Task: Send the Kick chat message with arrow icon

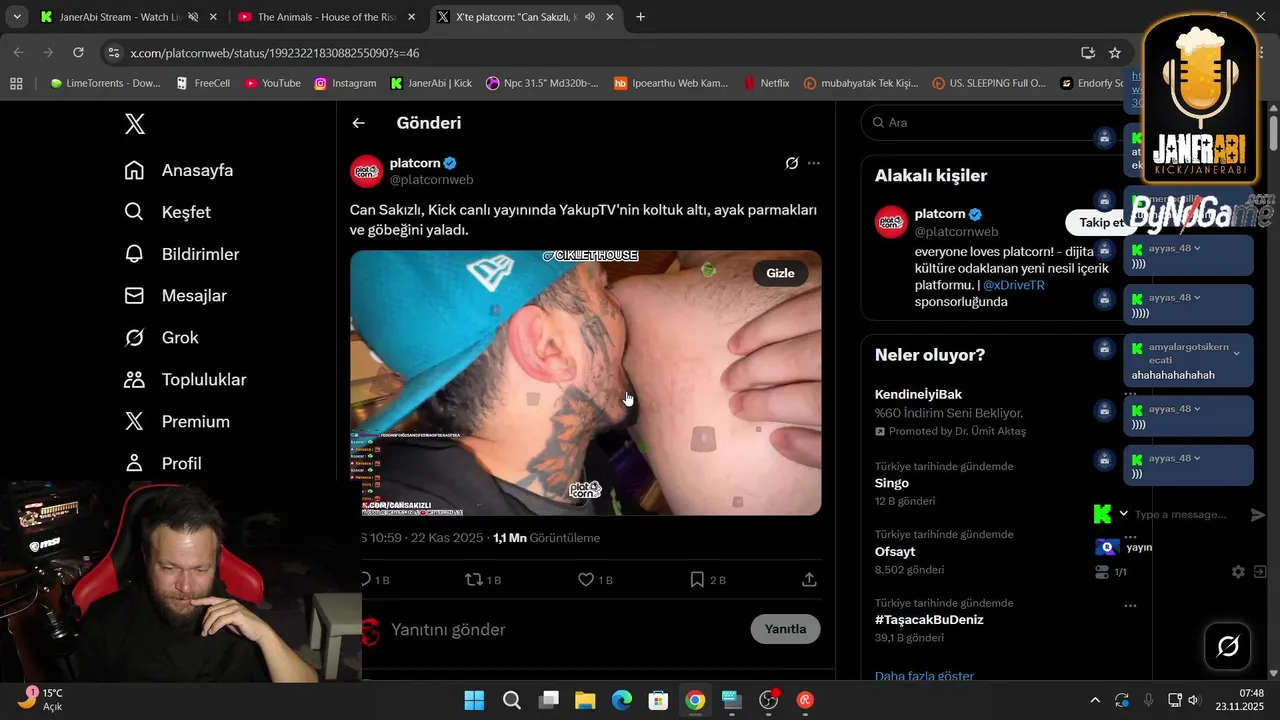Action: tap(1258, 514)
